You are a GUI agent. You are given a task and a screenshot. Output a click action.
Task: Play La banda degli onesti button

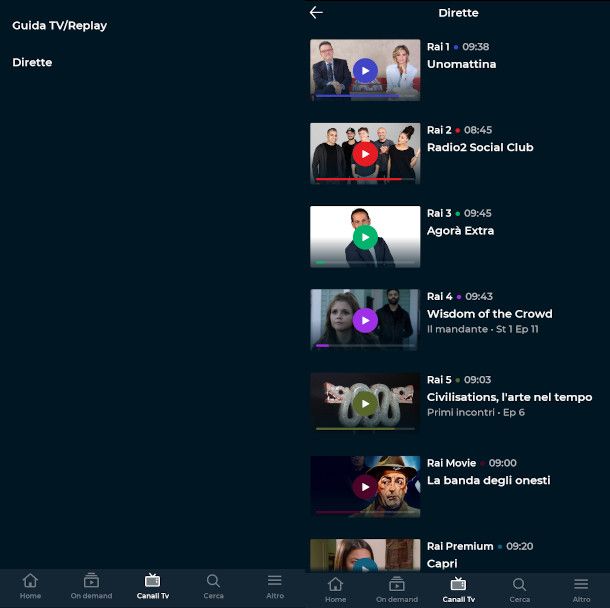point(365,487)
